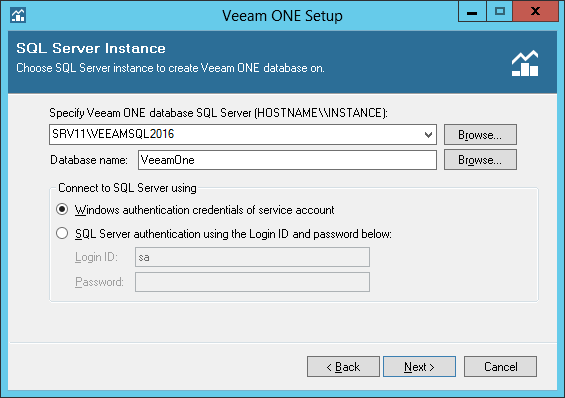Click the Database name field VeeamOne
This screenshot has height=398, width=565.
tap(287, 160)
